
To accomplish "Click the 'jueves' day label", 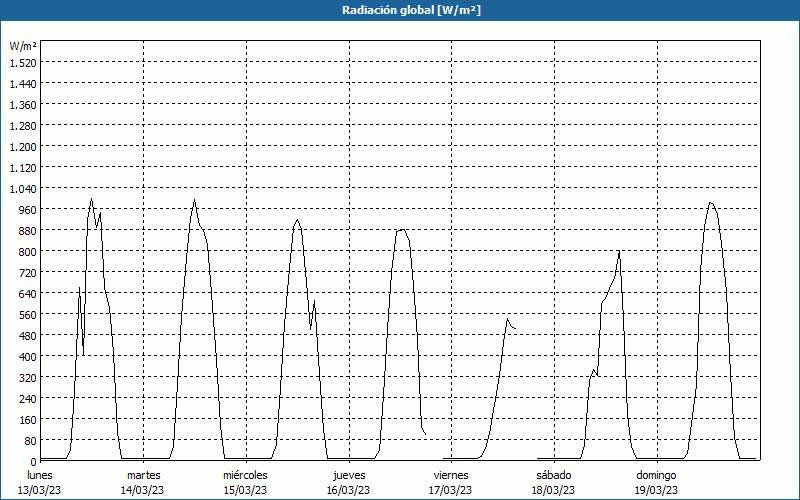I will 349,475.
